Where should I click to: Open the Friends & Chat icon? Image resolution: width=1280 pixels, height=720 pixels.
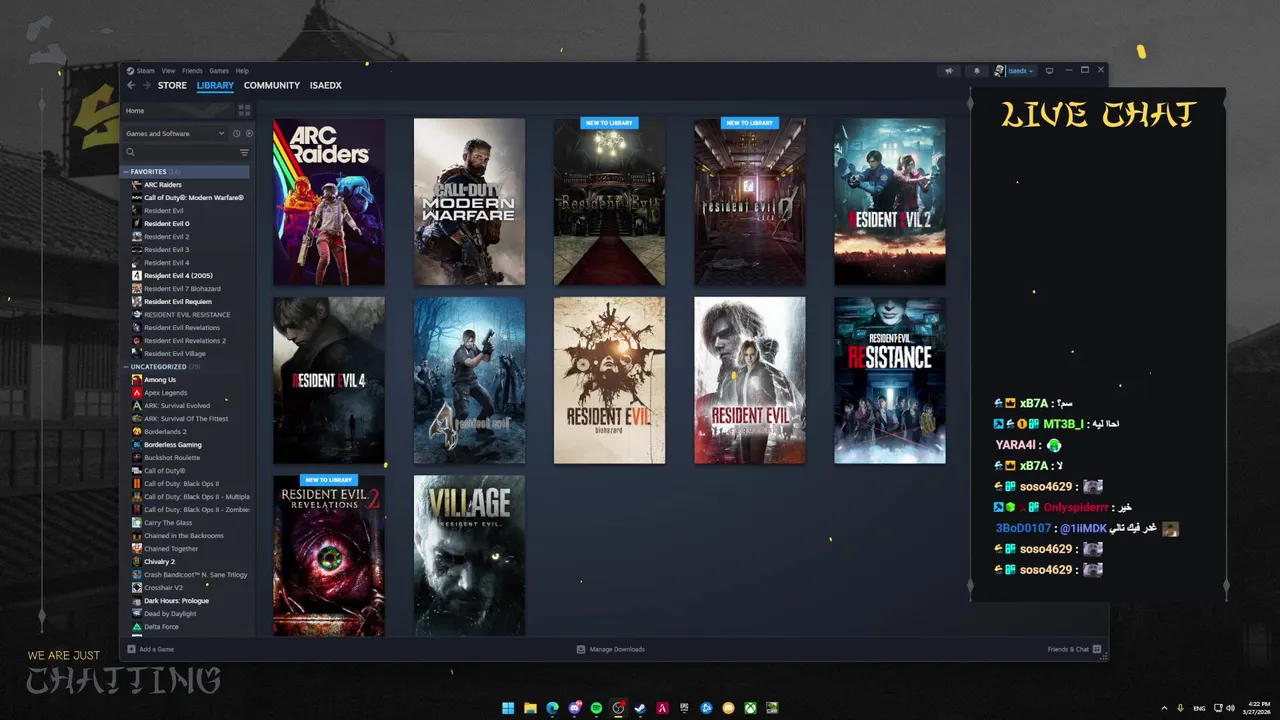pos(1097,649)
